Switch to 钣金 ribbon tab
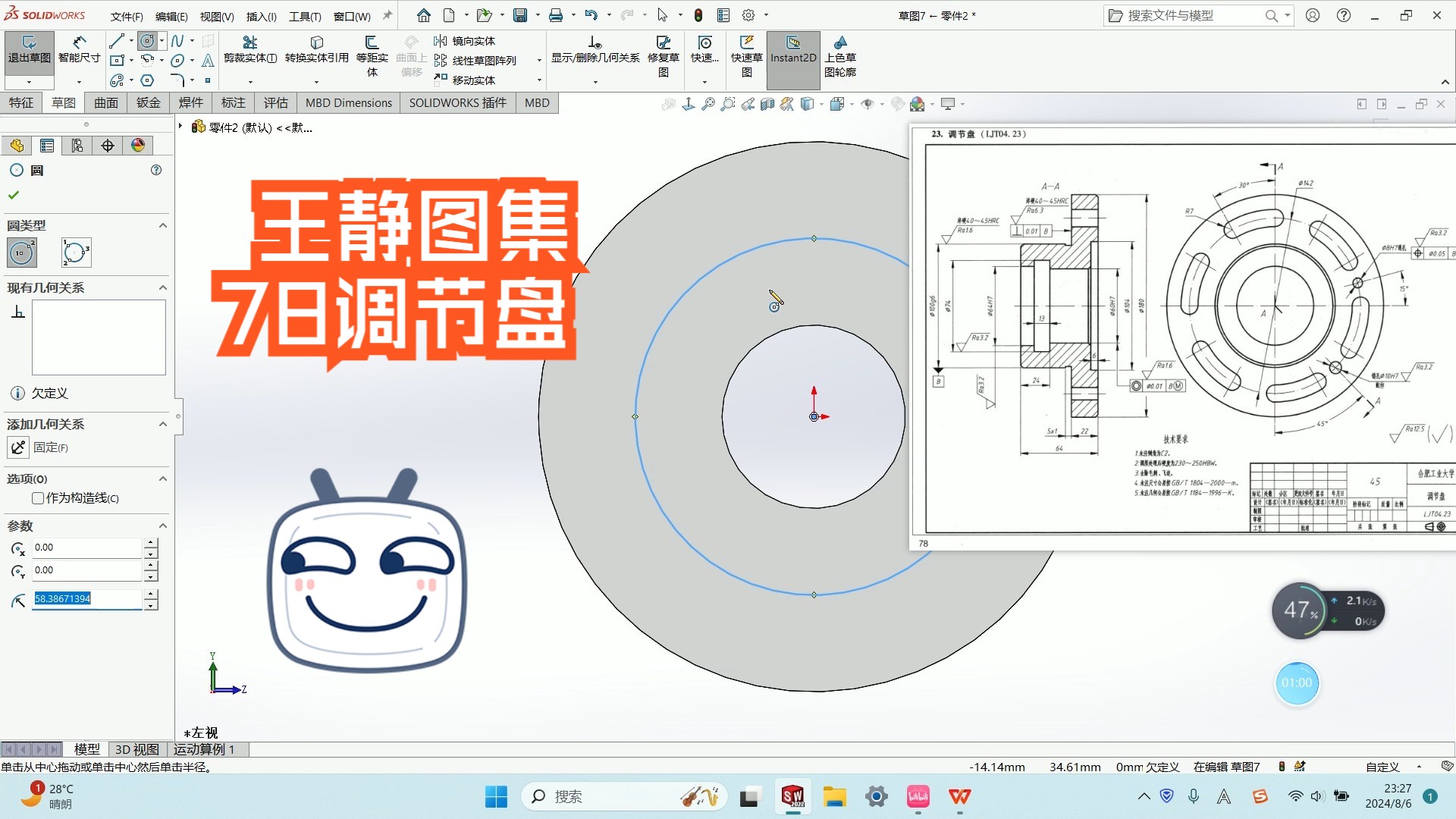Screen dimensions: 1456x819 (149, 102)
